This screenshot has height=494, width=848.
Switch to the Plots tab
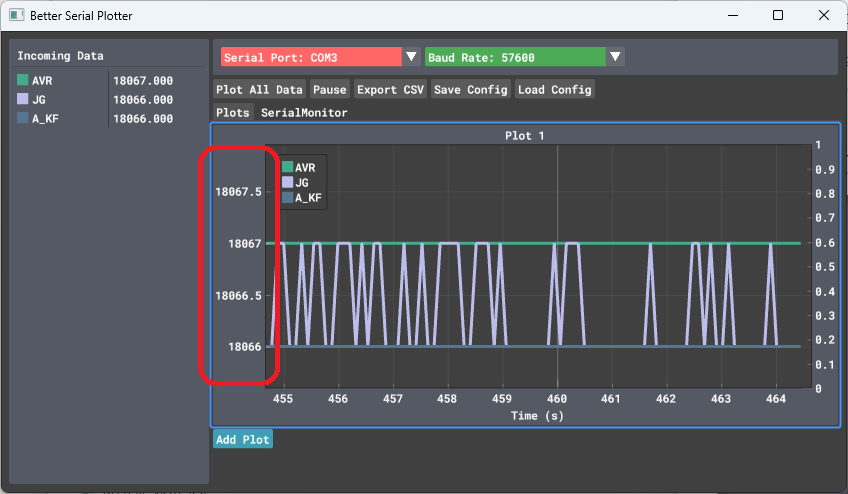(x=233, y=112)
